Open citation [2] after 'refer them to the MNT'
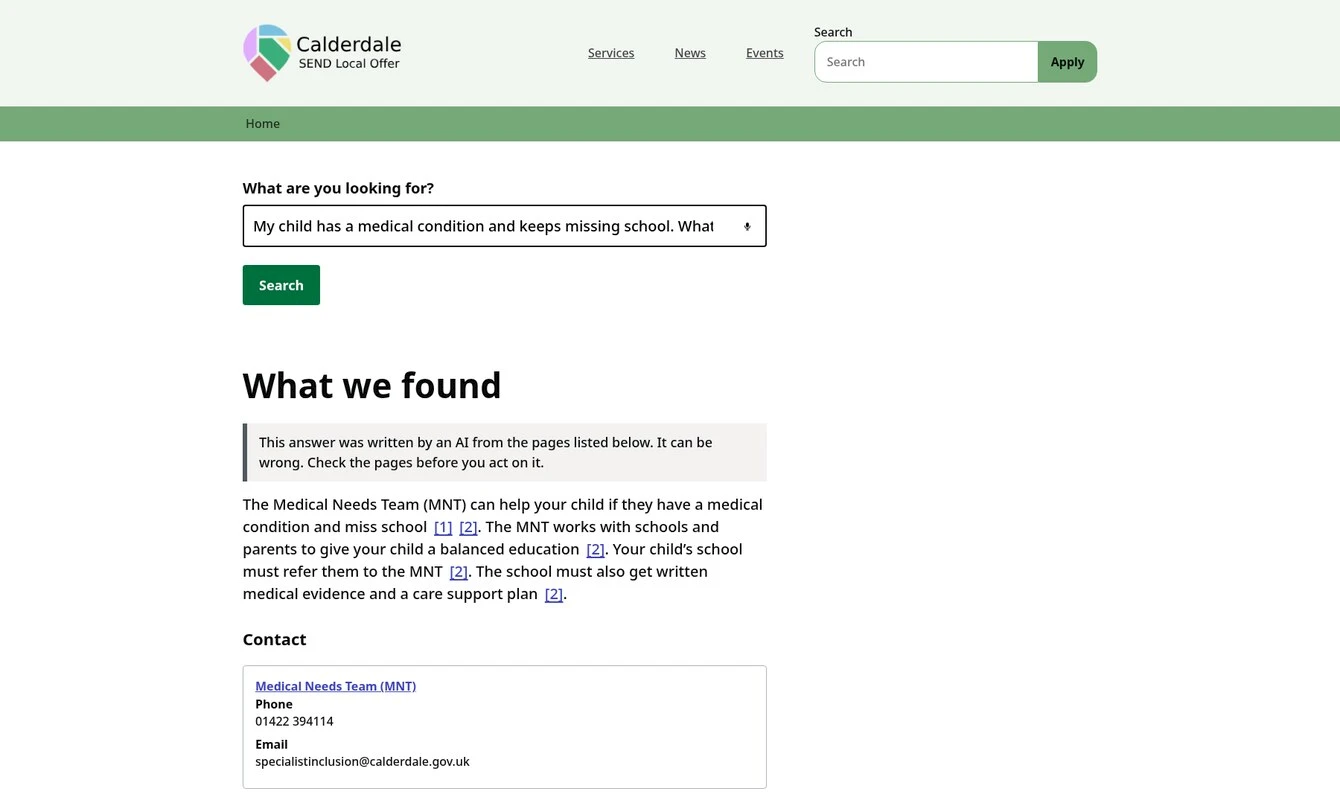The height and width of the screenshot is (806, 1340). (x=459, y=572)
